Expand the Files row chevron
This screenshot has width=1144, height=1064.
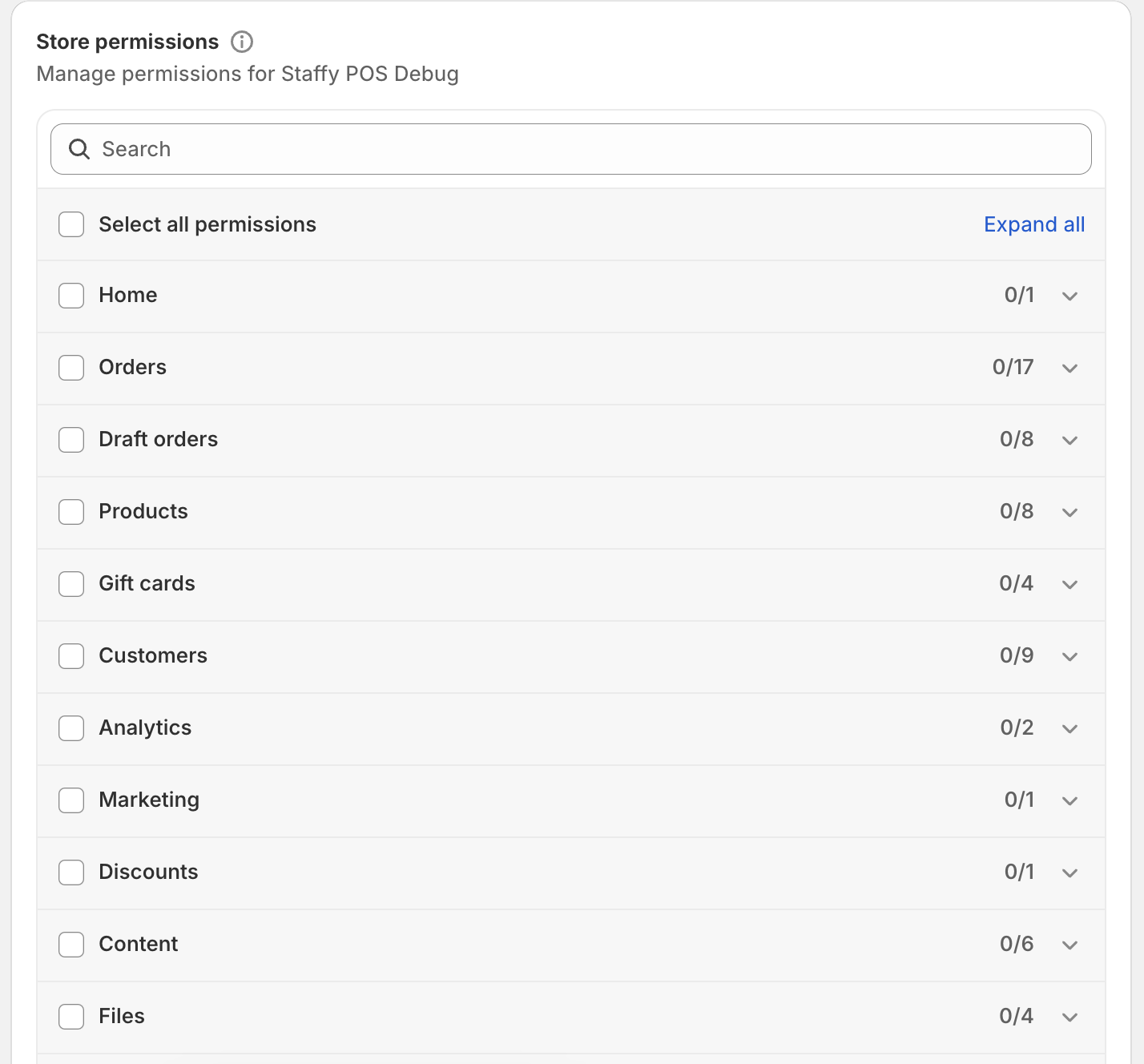coord(1069,1017)
